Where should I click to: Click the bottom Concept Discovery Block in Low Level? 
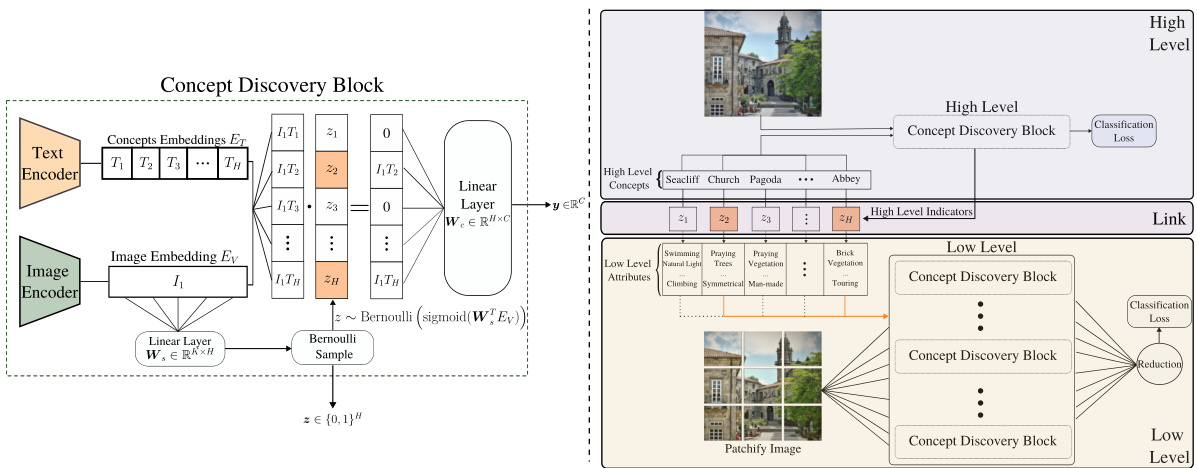click(982, 441)
